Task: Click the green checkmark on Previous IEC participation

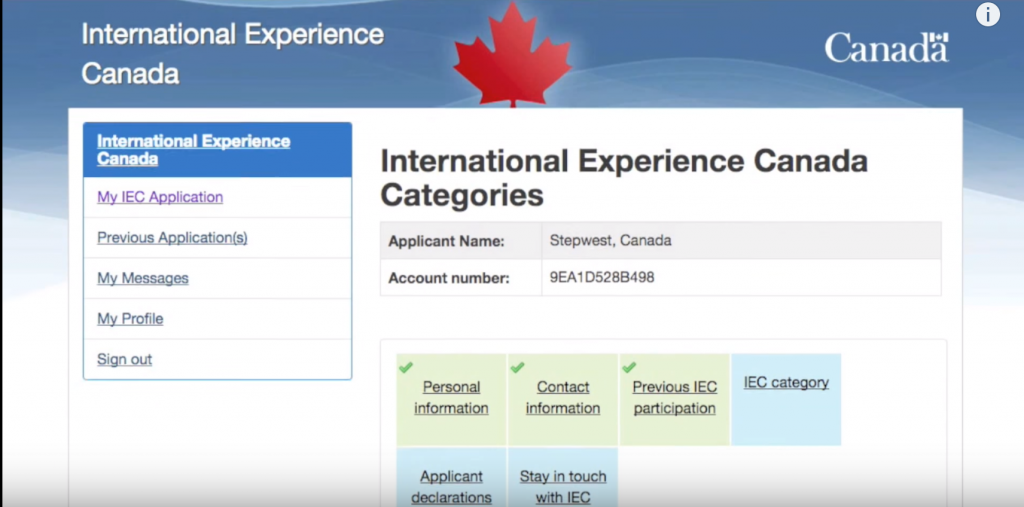Action: tap(629, 367)
